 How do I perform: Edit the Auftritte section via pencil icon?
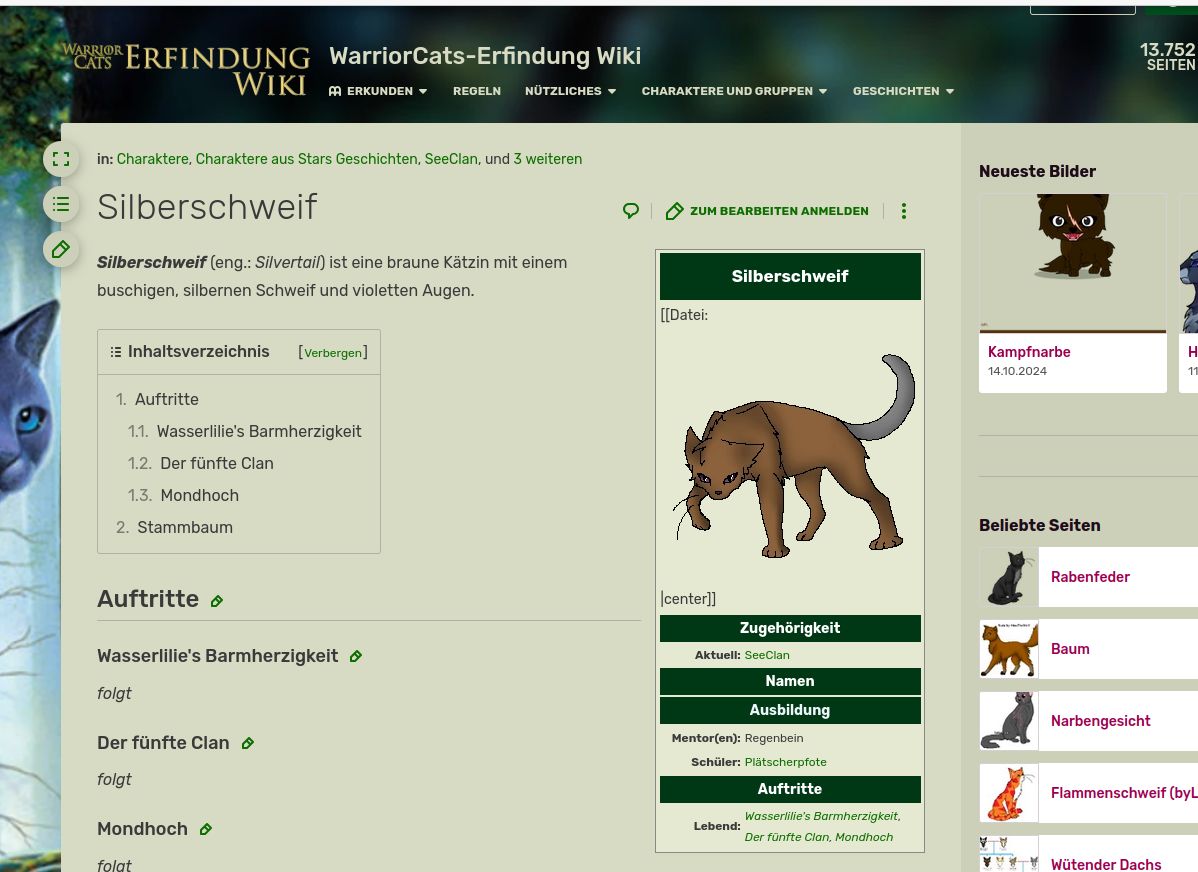(217, 601)
